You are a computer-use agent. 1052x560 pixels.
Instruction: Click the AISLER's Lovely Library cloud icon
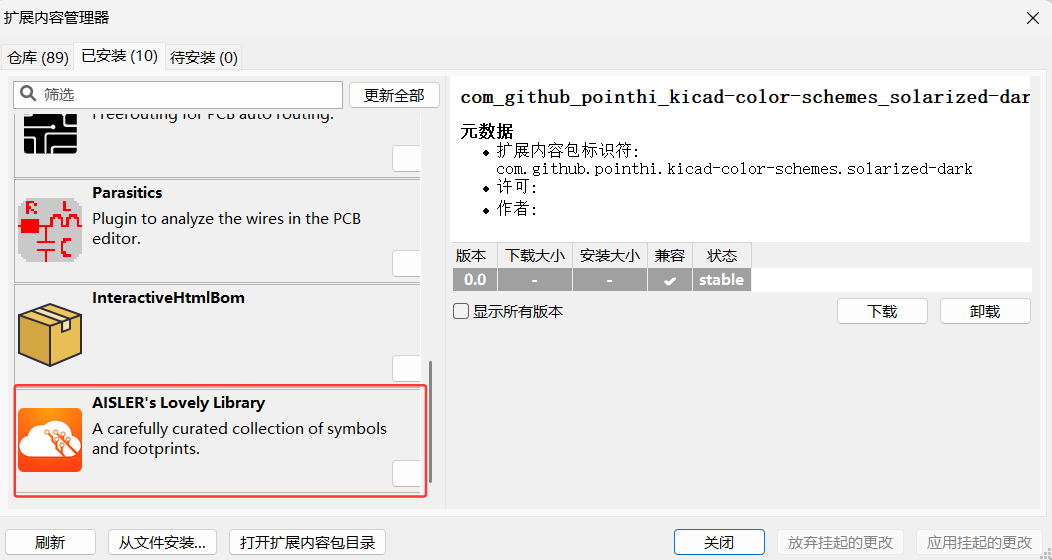pyautogui.click(x=50, y=439)
